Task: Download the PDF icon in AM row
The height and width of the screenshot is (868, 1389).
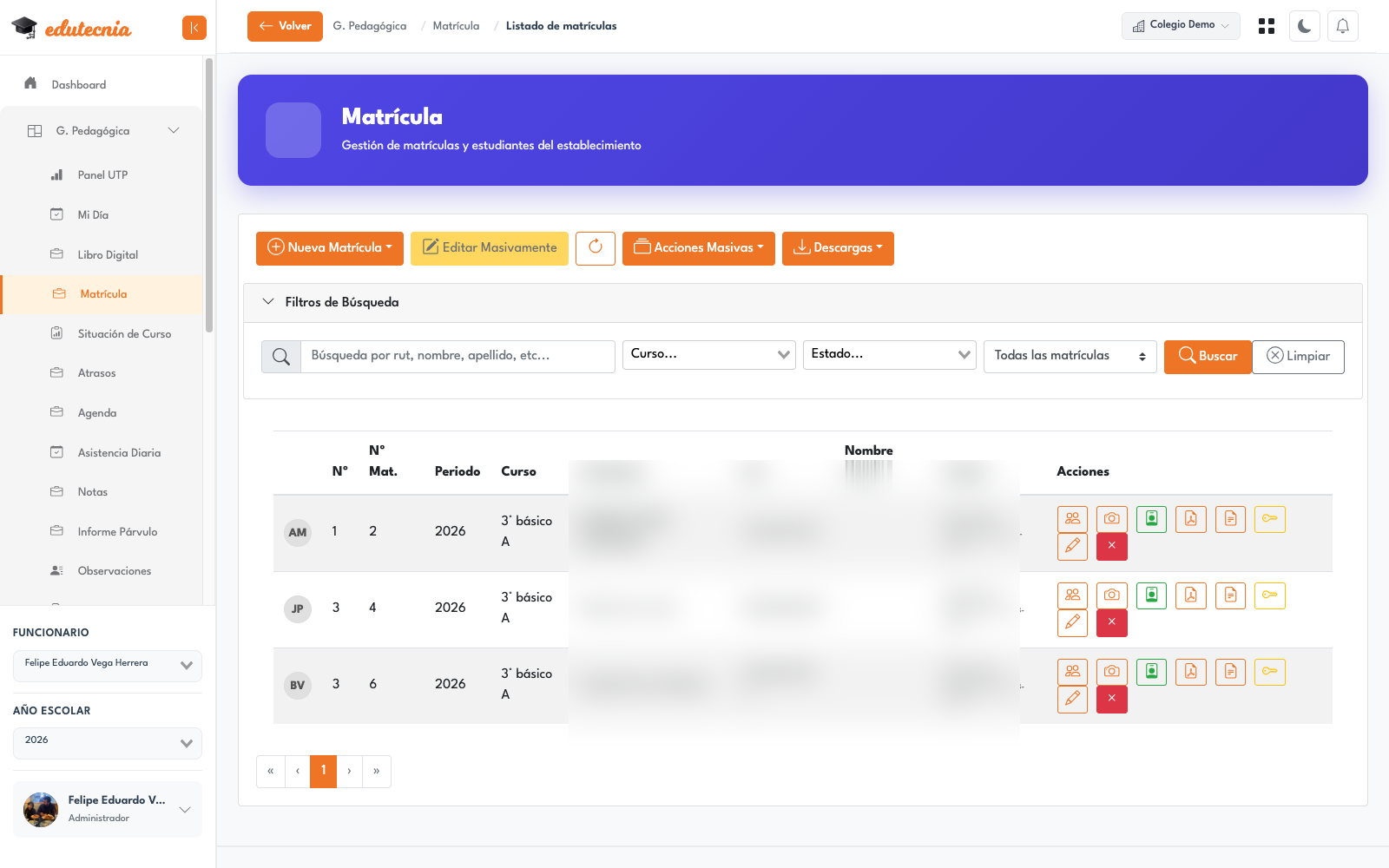Action: [1191, 519]
